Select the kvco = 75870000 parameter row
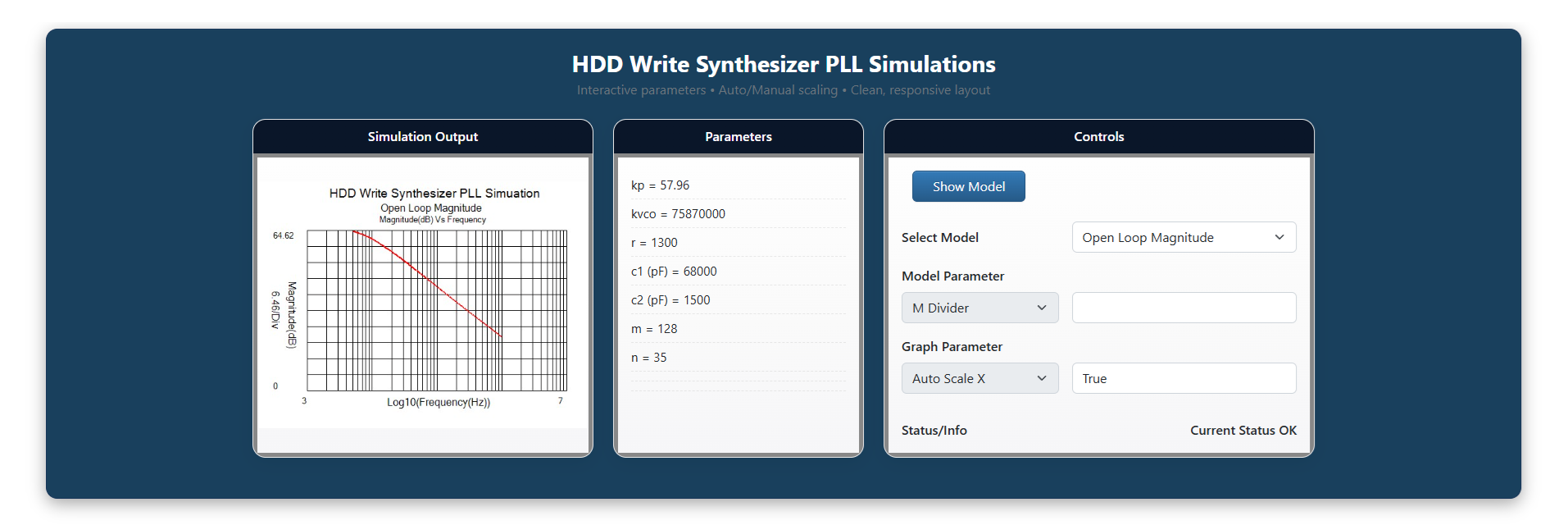This screenshot has height=525, width=1568. (738, 214)
